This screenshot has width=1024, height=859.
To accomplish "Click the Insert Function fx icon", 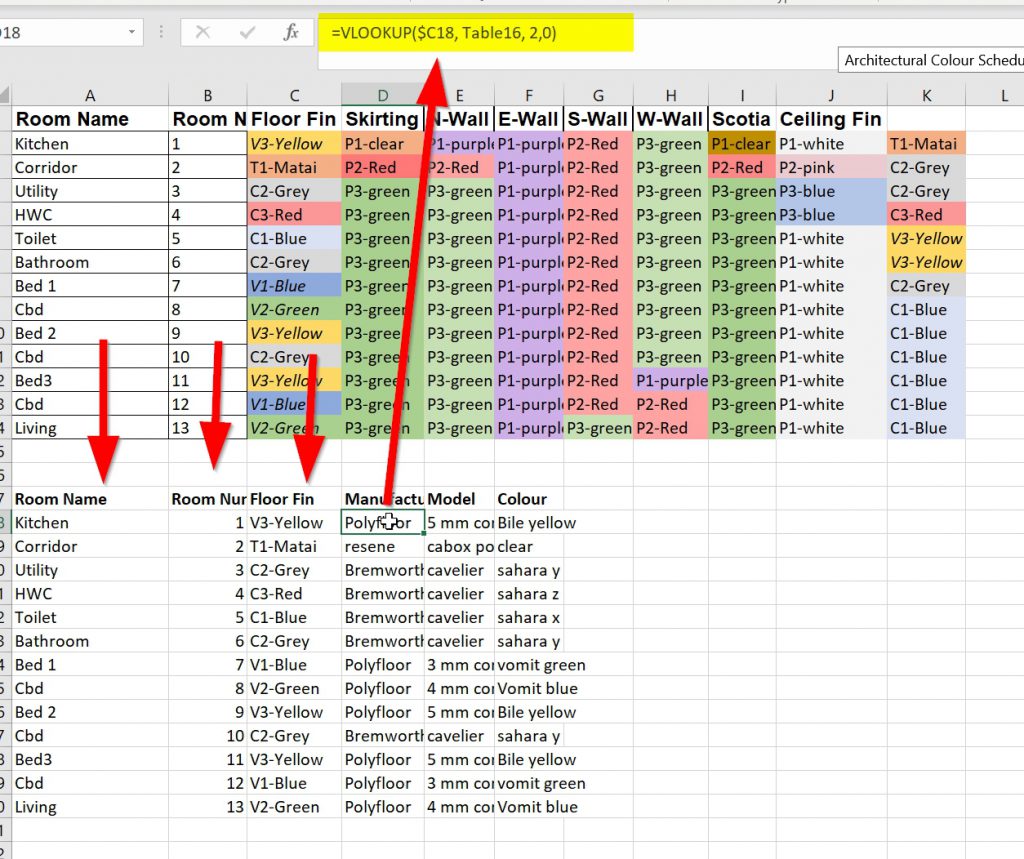I will coord(291,33).
